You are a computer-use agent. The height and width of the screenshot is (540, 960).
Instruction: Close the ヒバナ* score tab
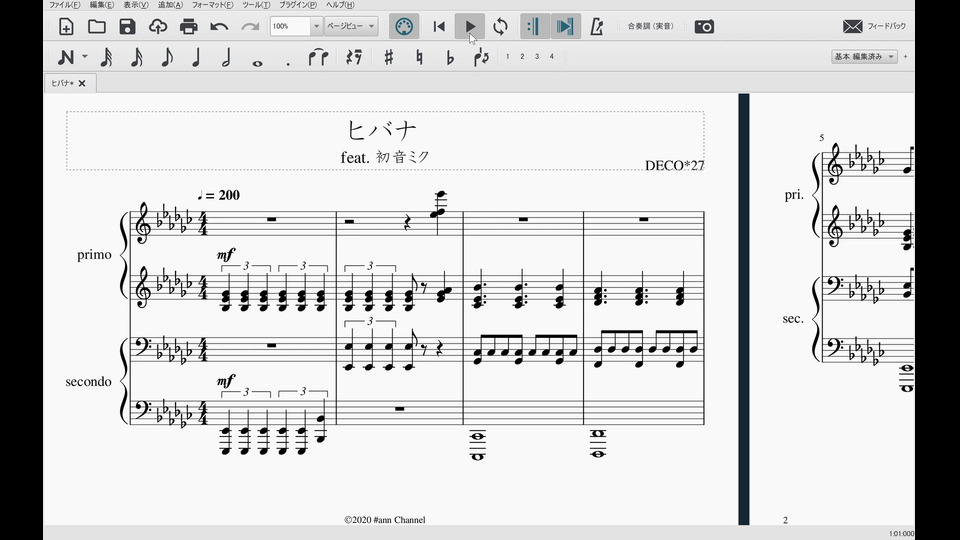point(82,83)
